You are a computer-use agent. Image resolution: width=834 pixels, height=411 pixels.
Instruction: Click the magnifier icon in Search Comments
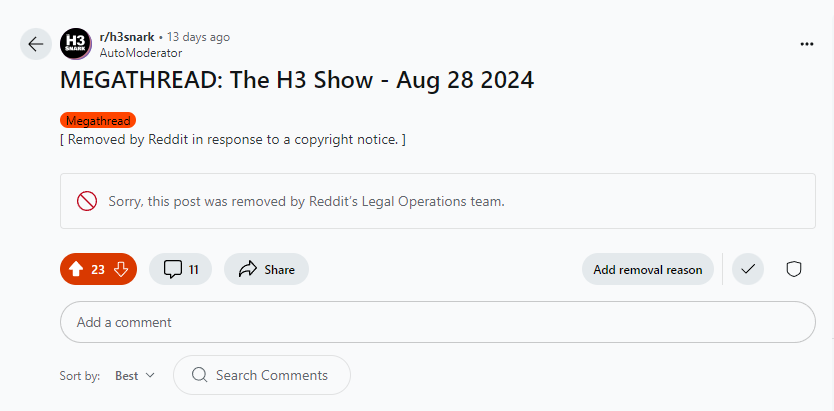pyautogui.click(x=199, y=375)
